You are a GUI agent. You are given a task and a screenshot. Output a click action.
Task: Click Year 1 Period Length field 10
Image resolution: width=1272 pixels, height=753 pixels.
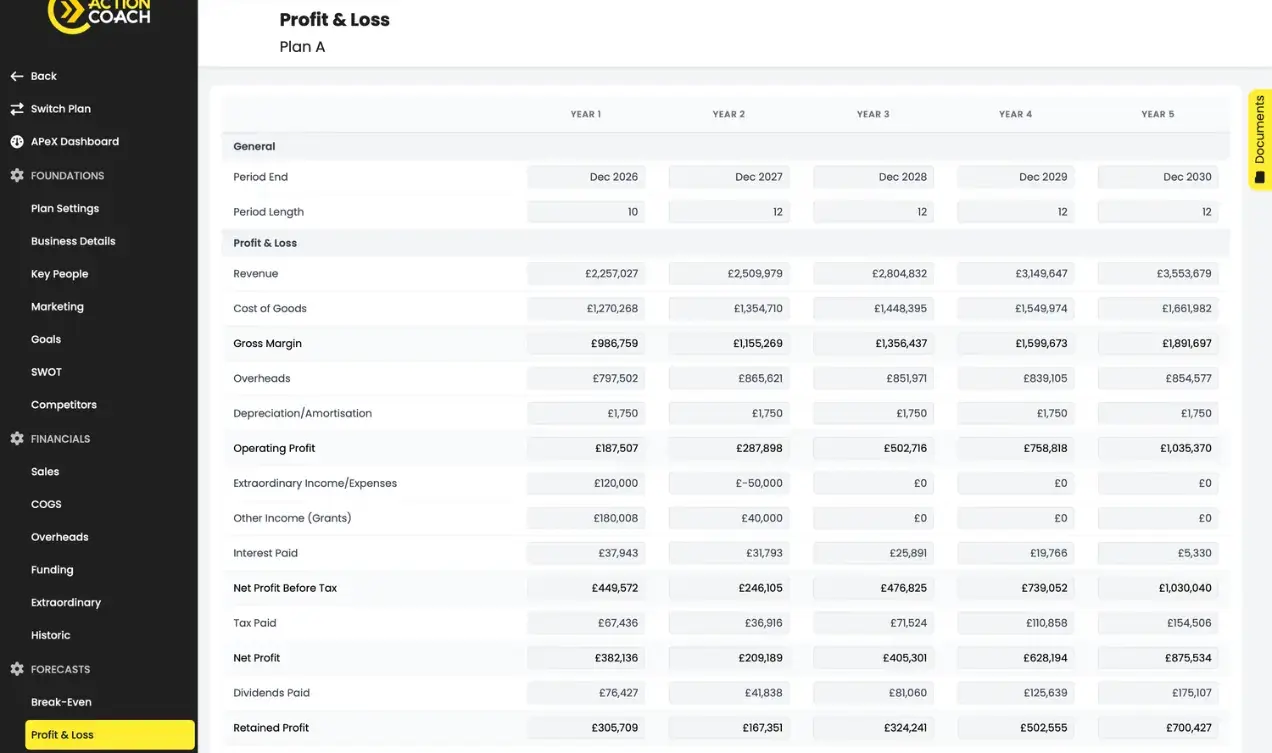586,212
